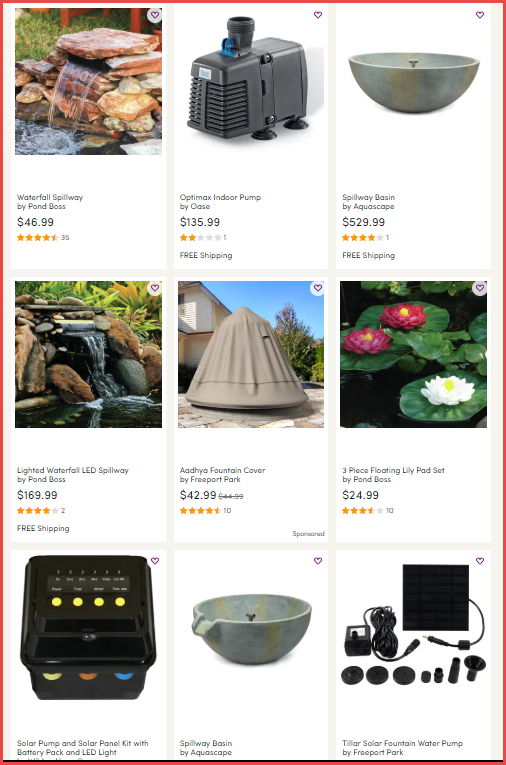
Task: Check star rating of Waterfall Spillway with 35 reviews
Action: coord(38,238)
